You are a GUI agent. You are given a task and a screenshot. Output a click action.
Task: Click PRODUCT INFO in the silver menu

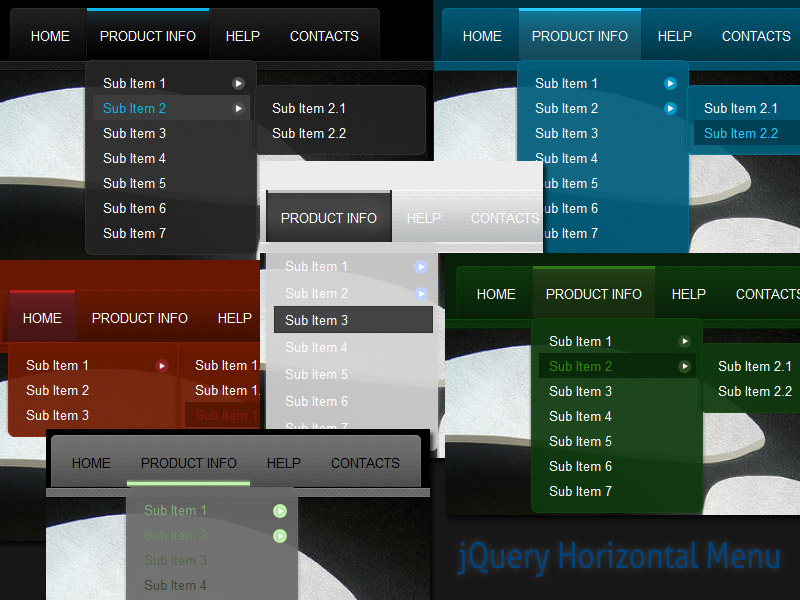coord(328,217)
